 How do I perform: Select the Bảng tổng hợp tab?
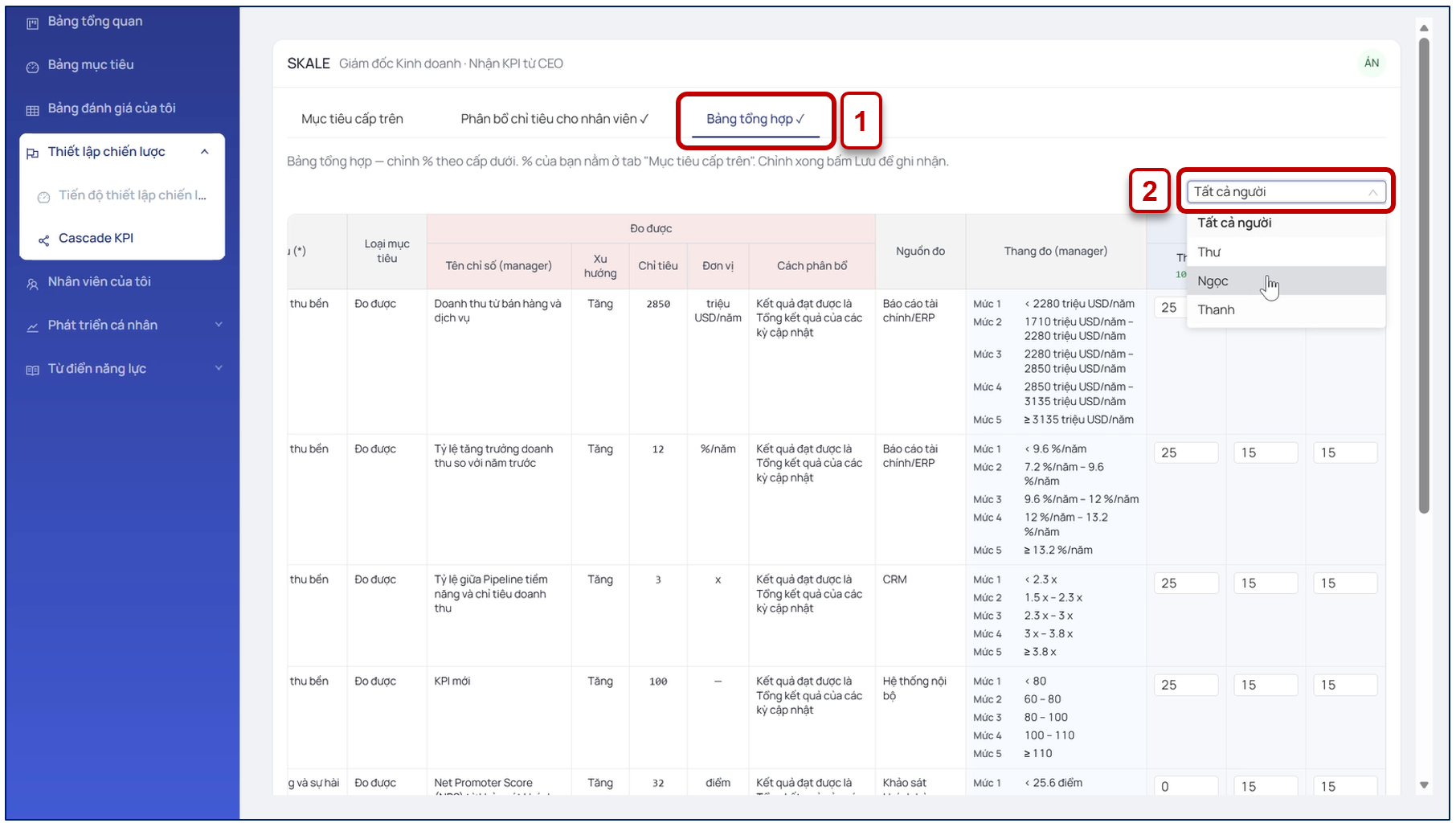click(755, 119)
